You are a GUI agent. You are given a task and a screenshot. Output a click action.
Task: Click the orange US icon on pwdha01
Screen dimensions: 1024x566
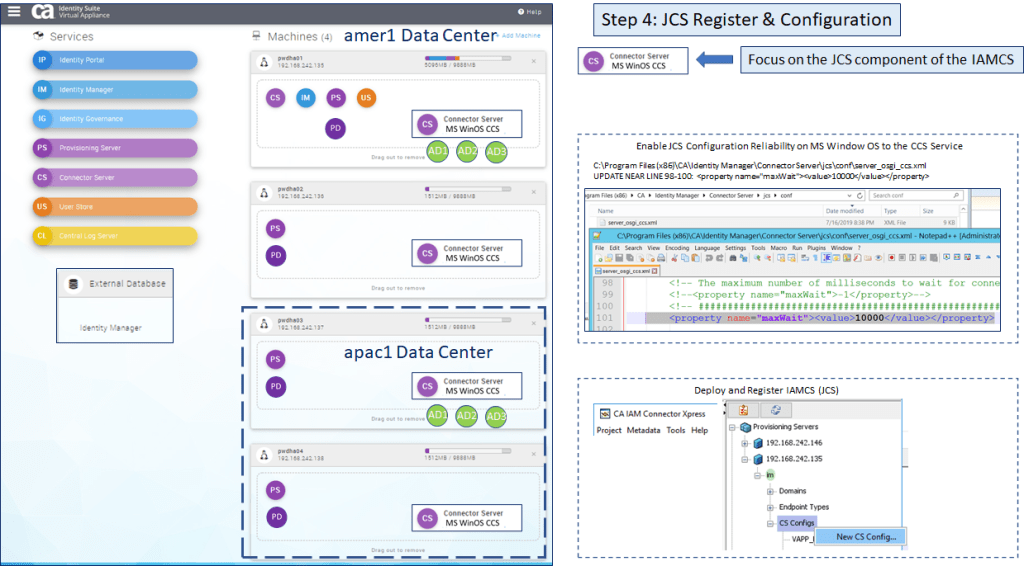point(366,98)
